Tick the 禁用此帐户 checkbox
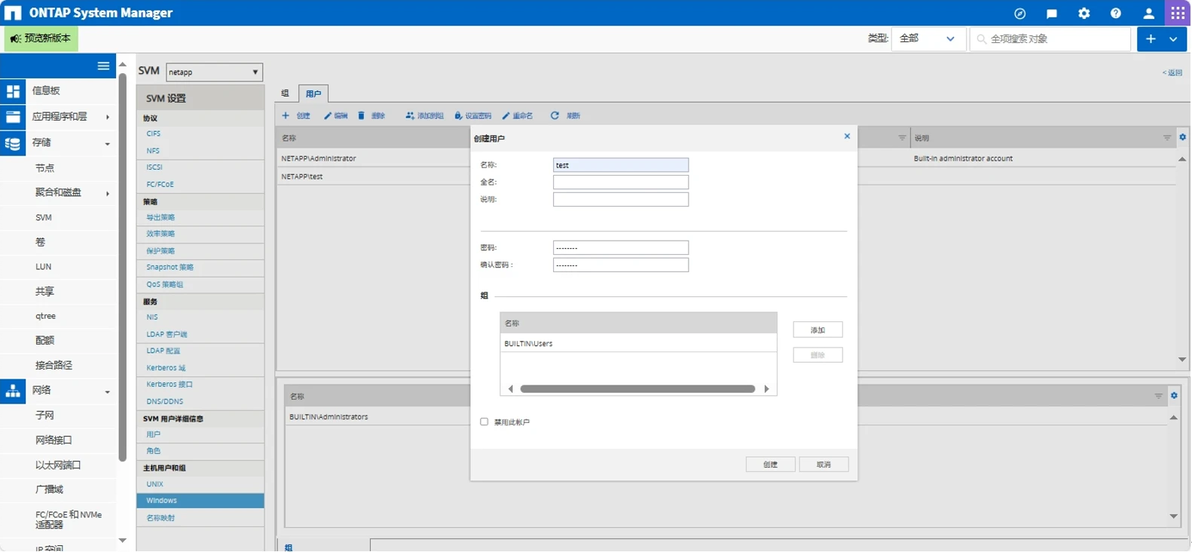 tap(484, 421)
